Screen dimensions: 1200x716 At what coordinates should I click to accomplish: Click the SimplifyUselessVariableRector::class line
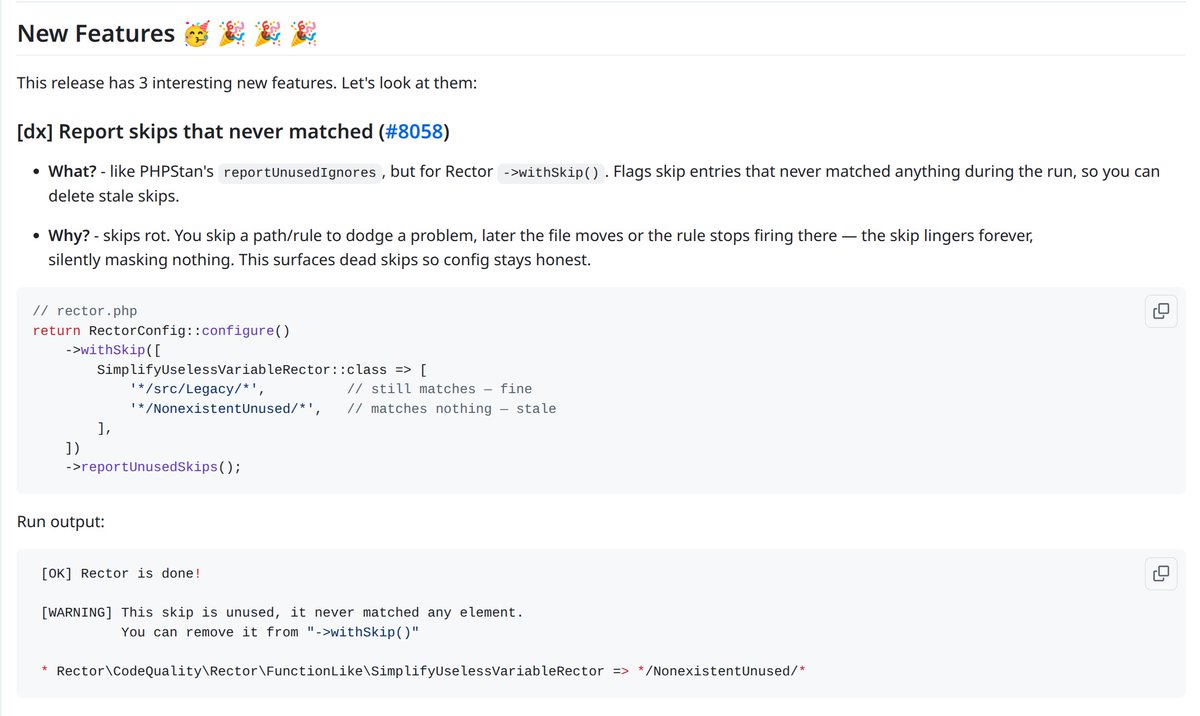262,369
